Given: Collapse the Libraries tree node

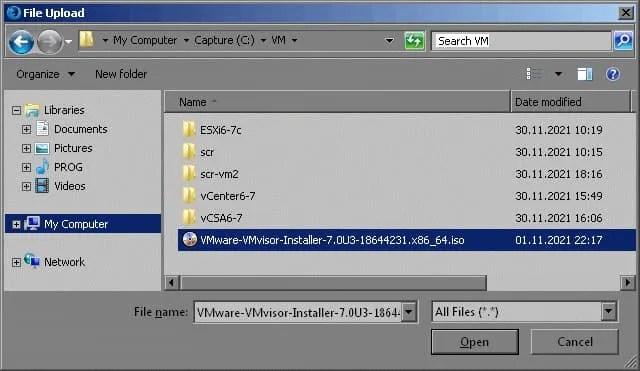Looking at the screenshot, I should (x=16, y=110).
